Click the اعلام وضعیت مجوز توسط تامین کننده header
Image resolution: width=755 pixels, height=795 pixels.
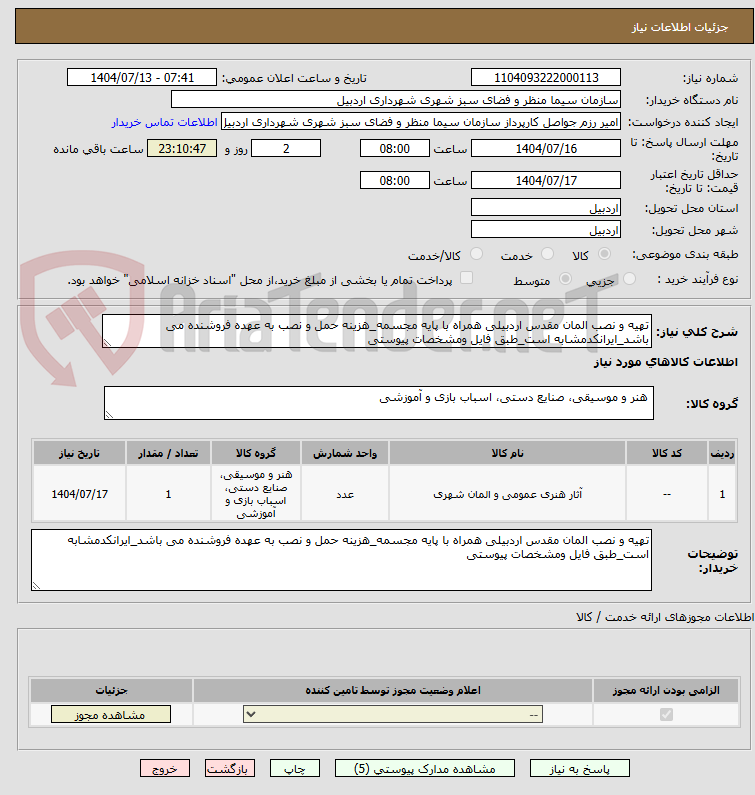[393, 690]
